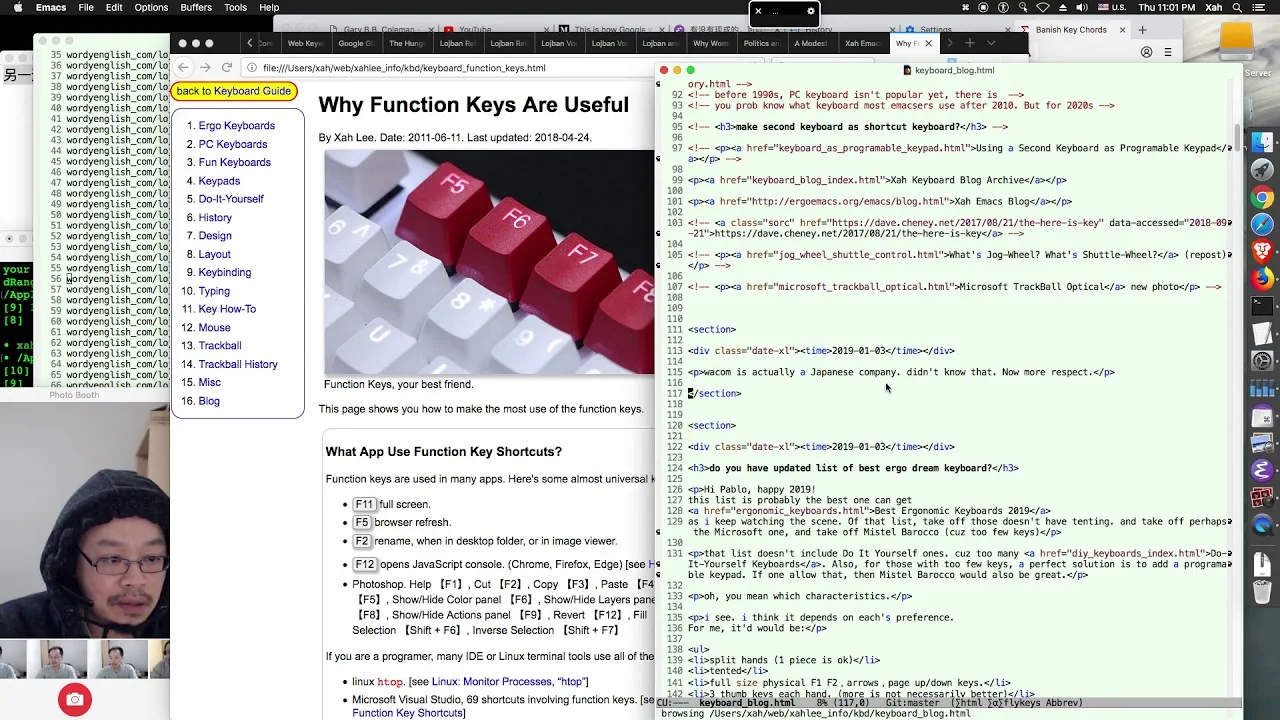
Task: Open Spotlight search in the menu bar
Action: point(1237,8)
